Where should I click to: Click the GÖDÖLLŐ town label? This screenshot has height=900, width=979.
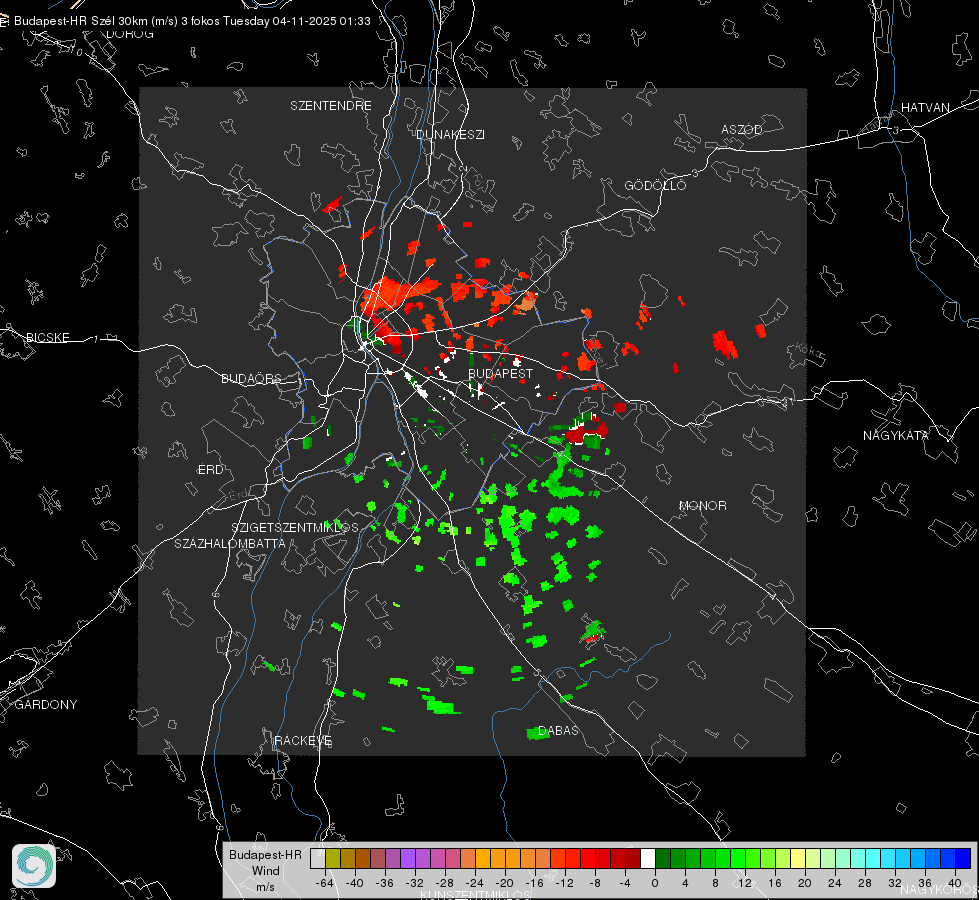point(655,185)
